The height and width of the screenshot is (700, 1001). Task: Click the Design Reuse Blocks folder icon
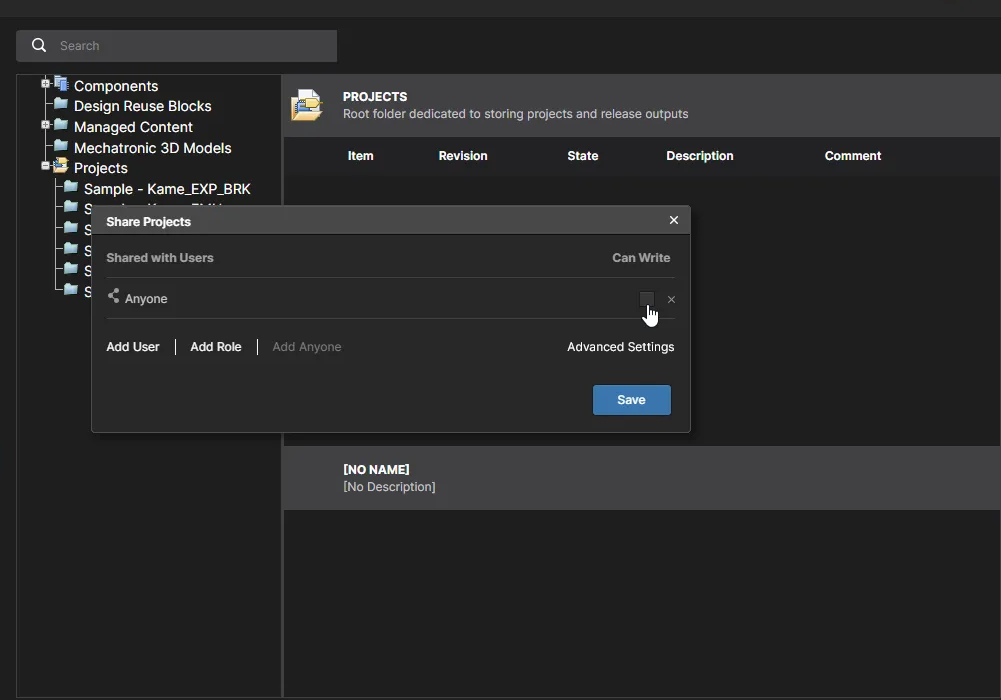61,104
